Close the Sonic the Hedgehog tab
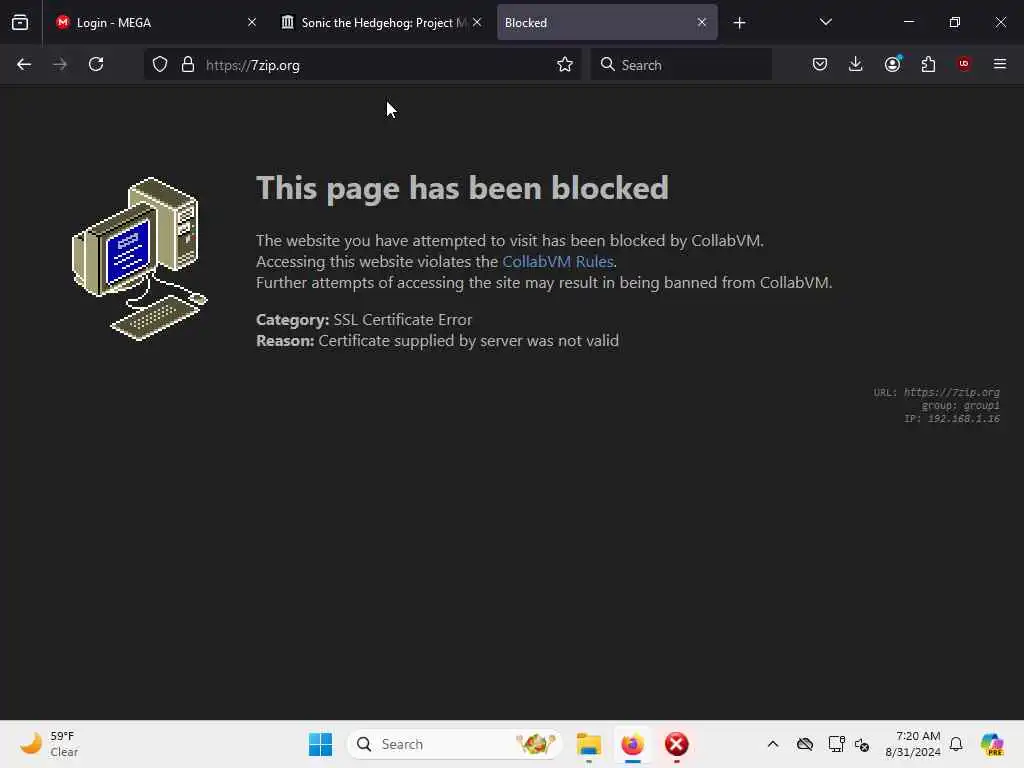Screen dimensions: 1024x768 click(477, 22)
